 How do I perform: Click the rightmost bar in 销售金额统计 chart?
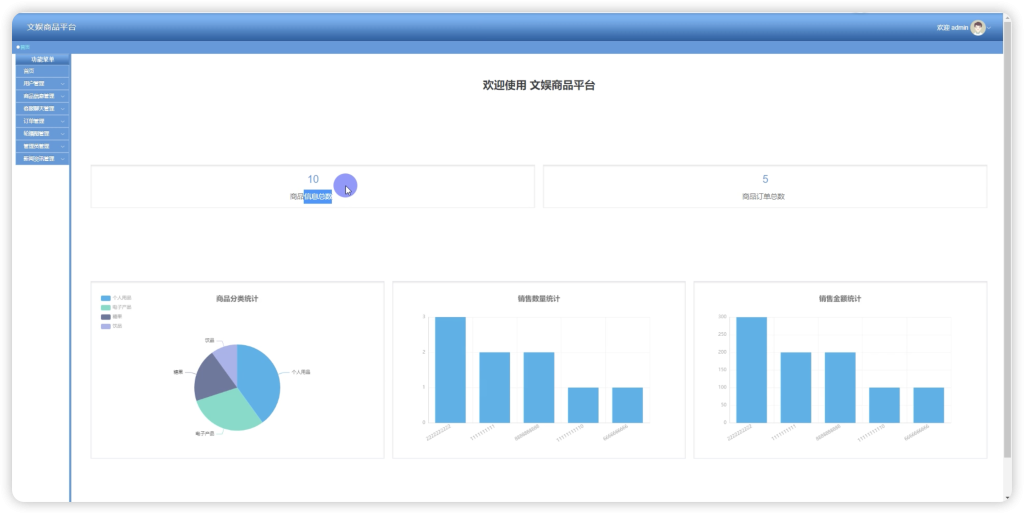tap(929, 405)
